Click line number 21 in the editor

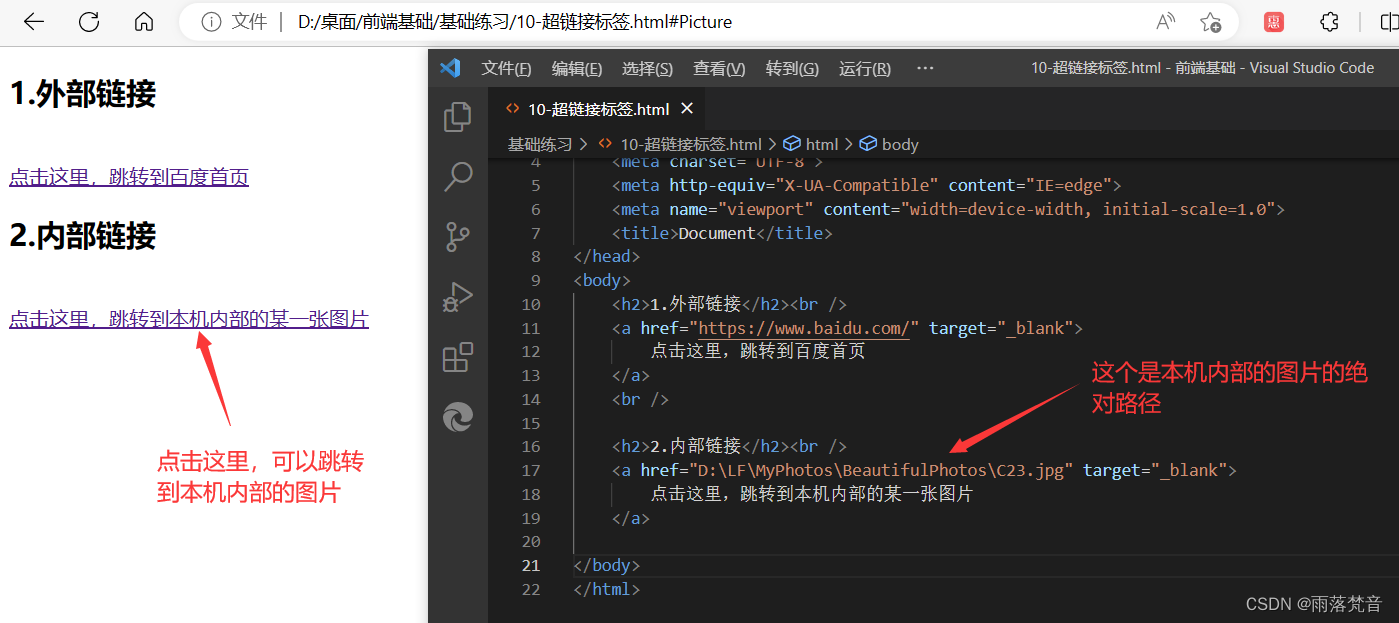click(x=531, y=565)
